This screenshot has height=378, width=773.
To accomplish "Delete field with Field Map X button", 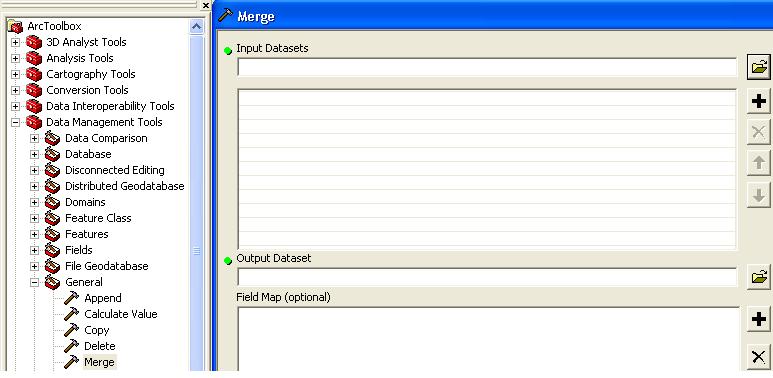I will pyautogui.click(x=759, y=356).
